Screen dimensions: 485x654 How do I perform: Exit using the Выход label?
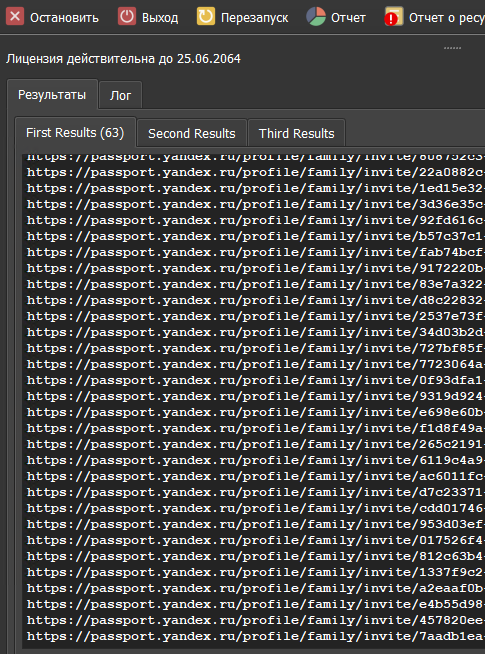click(160, 18)
